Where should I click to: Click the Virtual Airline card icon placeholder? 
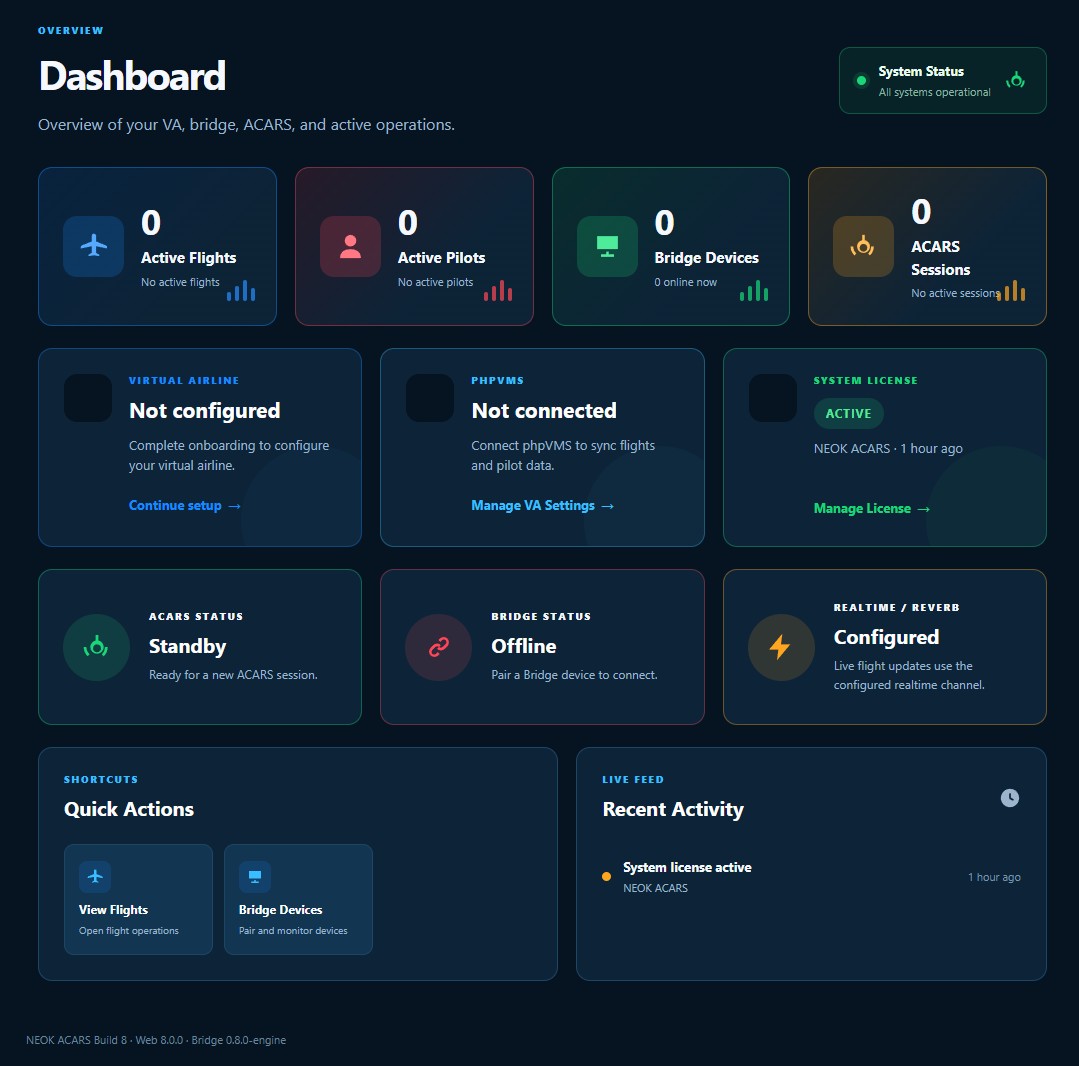88,398
